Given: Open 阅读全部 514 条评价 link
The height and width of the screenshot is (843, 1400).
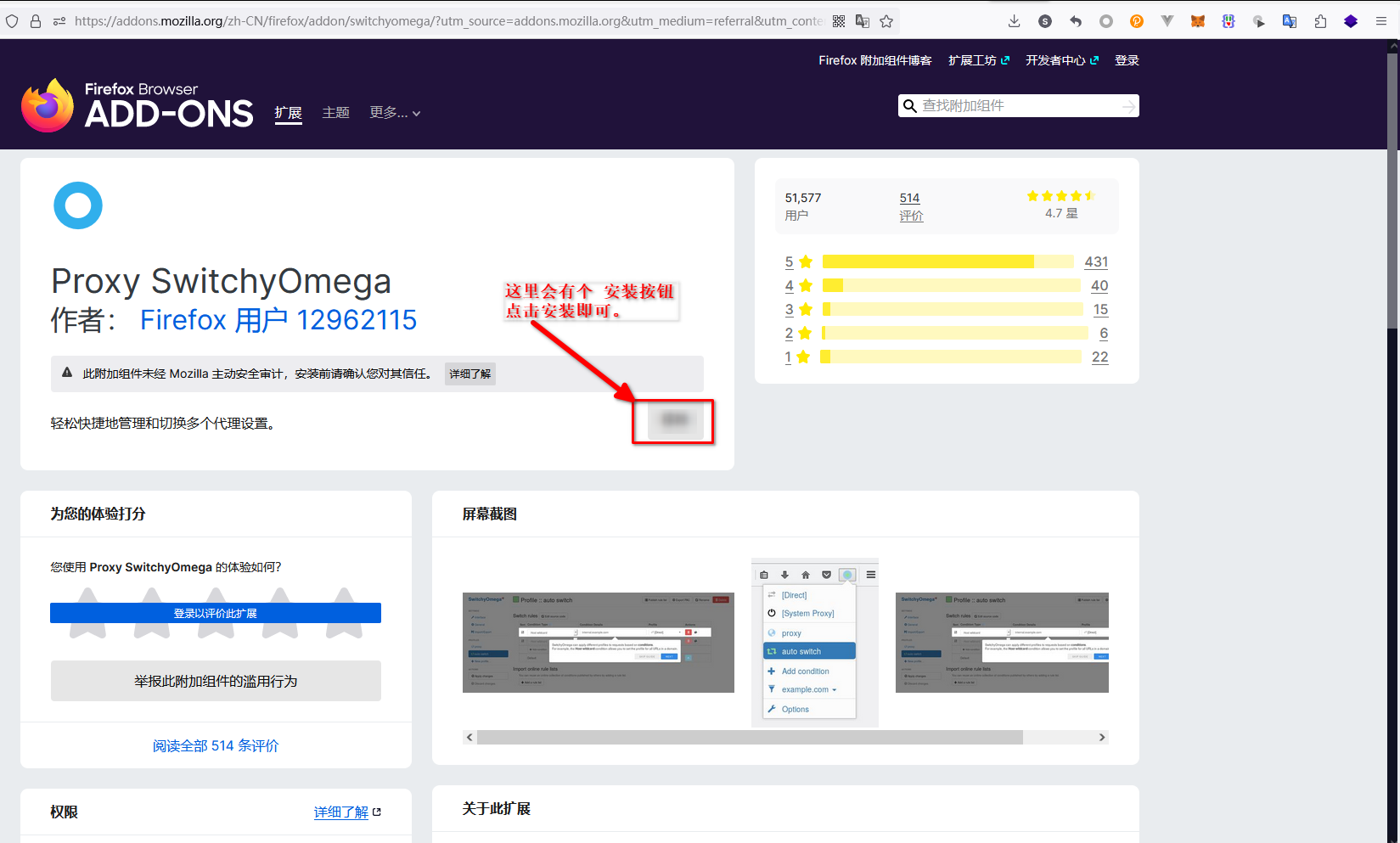Looking at the screenshot, I should pos(216,745).
